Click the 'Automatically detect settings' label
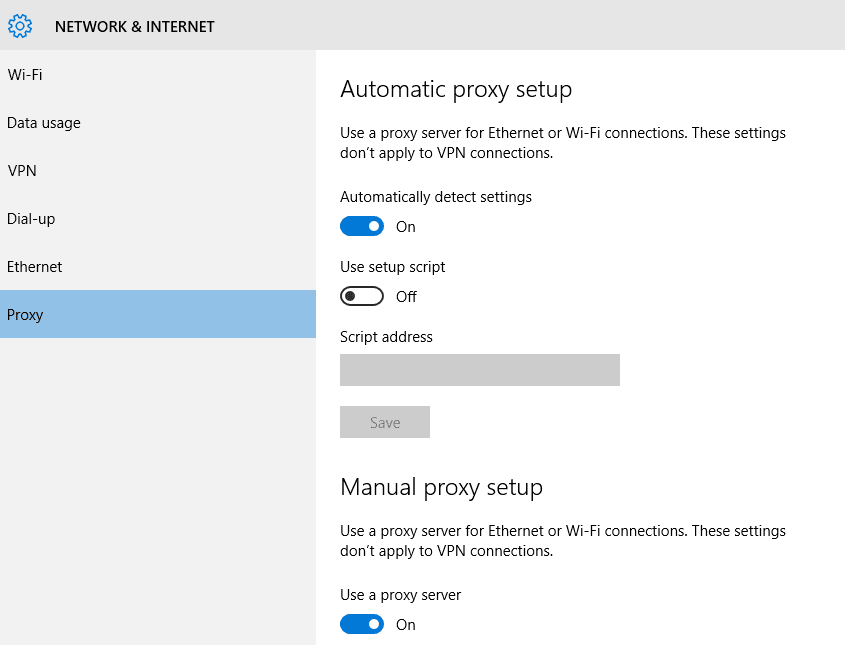The image size is (845, 645). 436,197
